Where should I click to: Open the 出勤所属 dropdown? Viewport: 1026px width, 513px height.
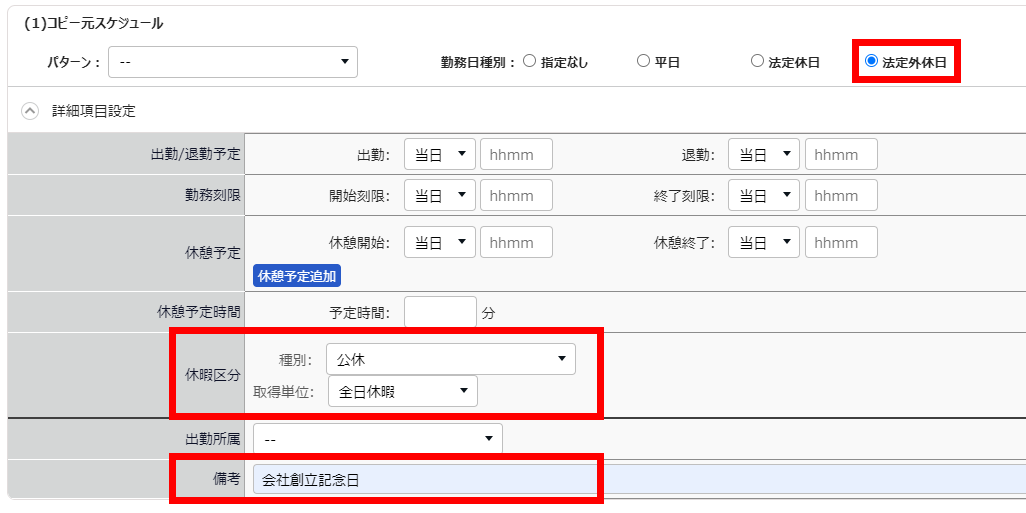point(378,439)
